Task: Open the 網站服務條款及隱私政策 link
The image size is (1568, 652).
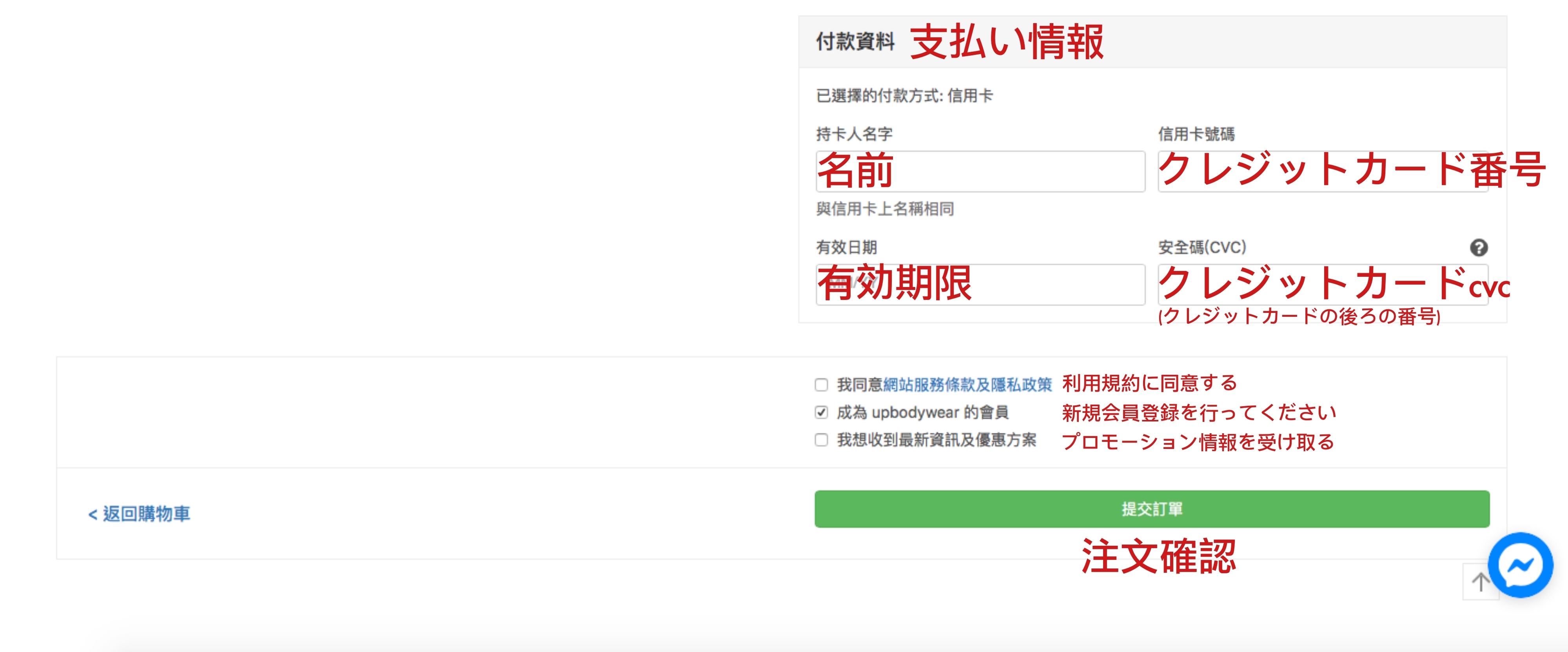Action: (x=967, y=385)
